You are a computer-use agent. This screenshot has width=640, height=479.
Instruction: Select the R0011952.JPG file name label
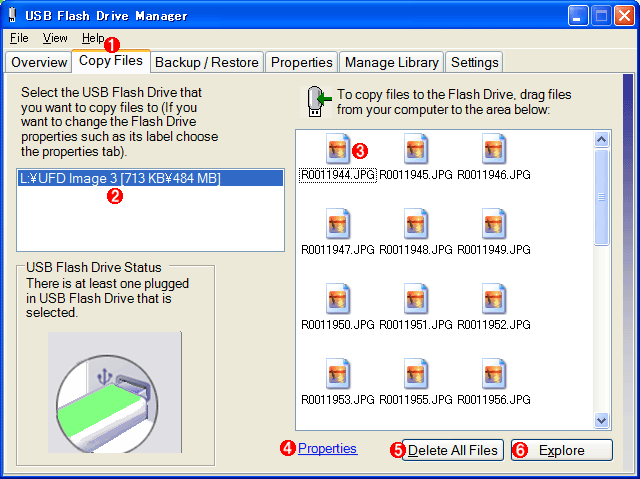pos(493,325)
